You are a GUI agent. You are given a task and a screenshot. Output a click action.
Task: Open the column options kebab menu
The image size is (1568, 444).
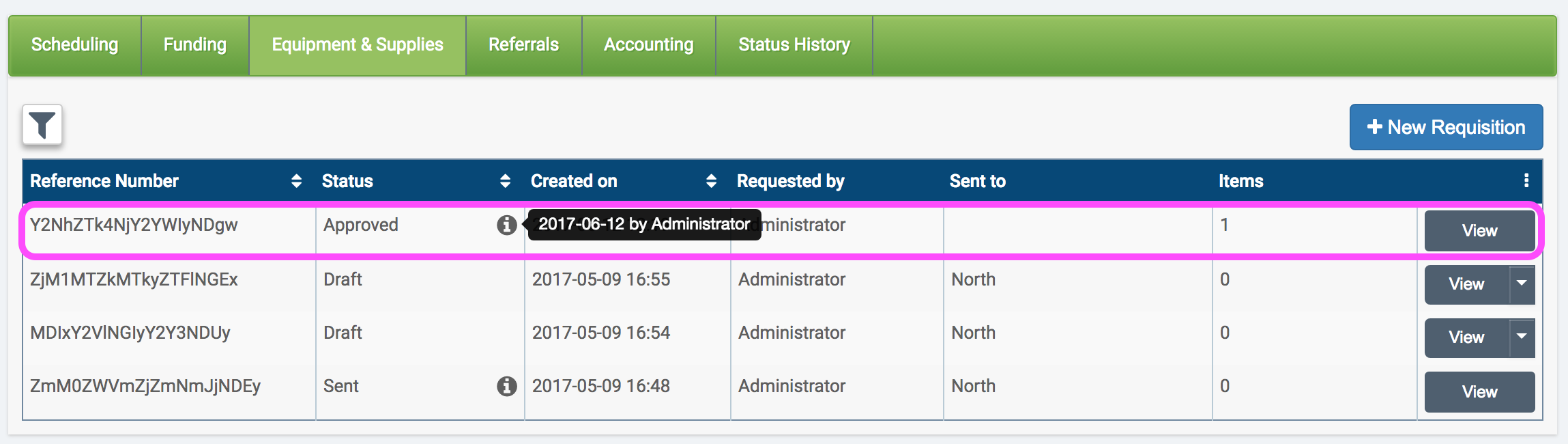point(1526,181)
